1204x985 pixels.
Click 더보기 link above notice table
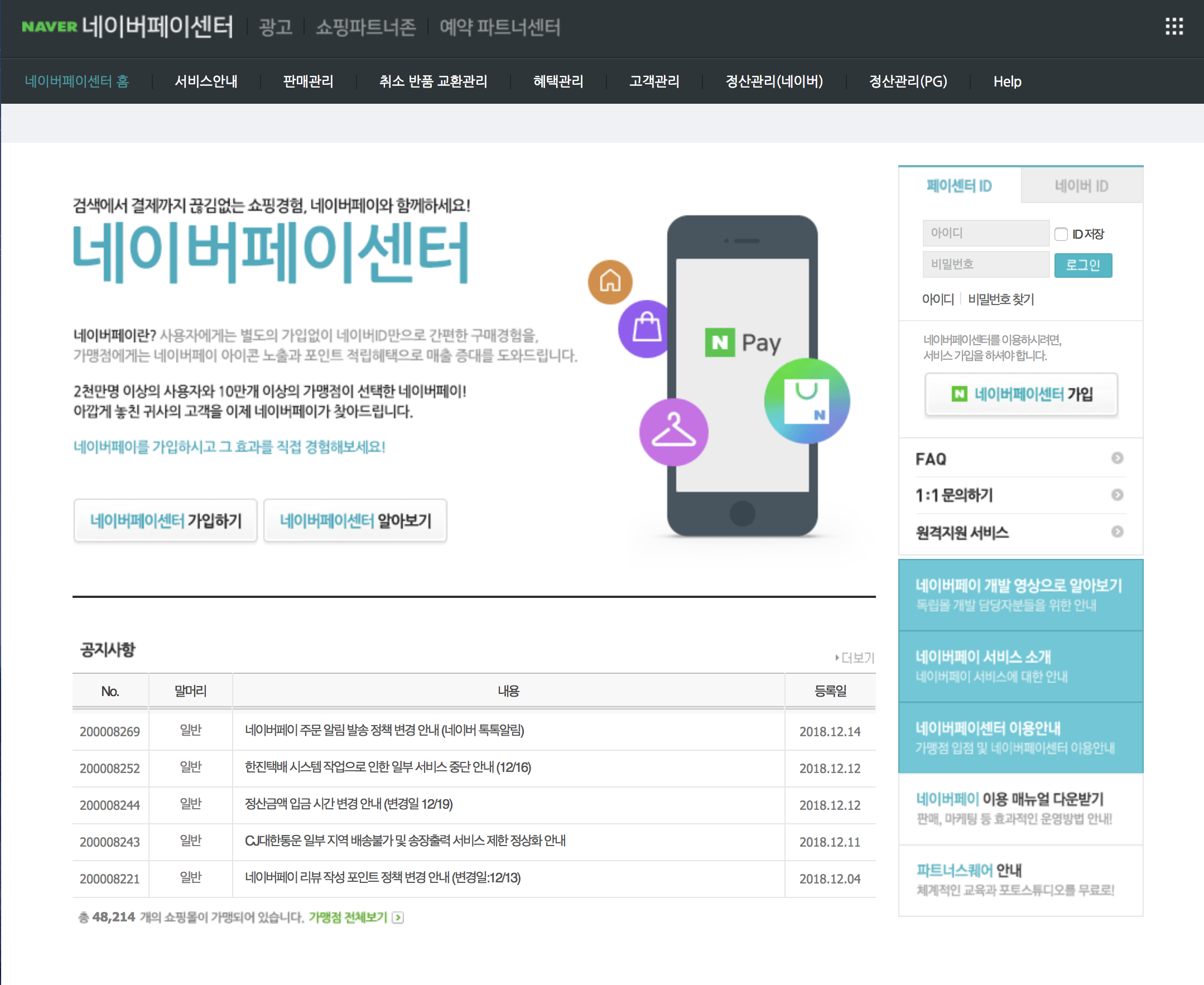(x=855, y=658)
